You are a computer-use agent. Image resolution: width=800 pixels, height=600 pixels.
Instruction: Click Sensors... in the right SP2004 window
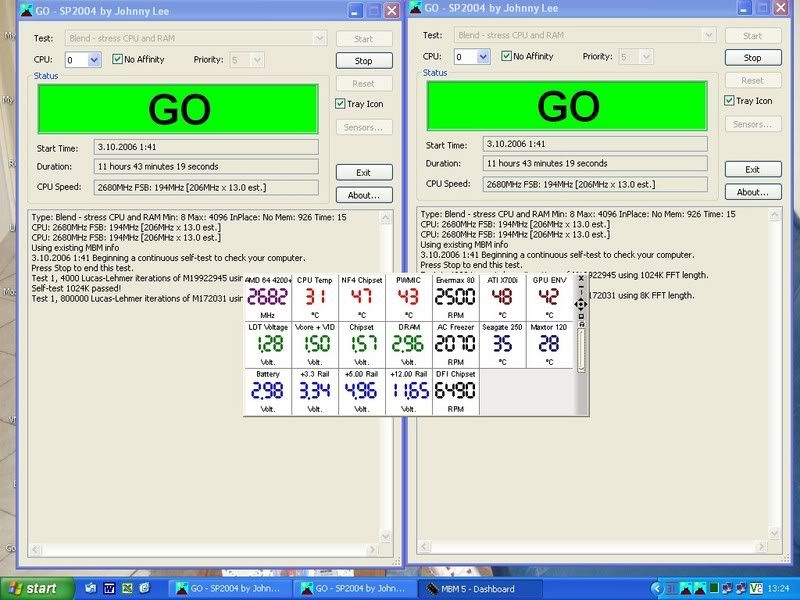[753, 124]
